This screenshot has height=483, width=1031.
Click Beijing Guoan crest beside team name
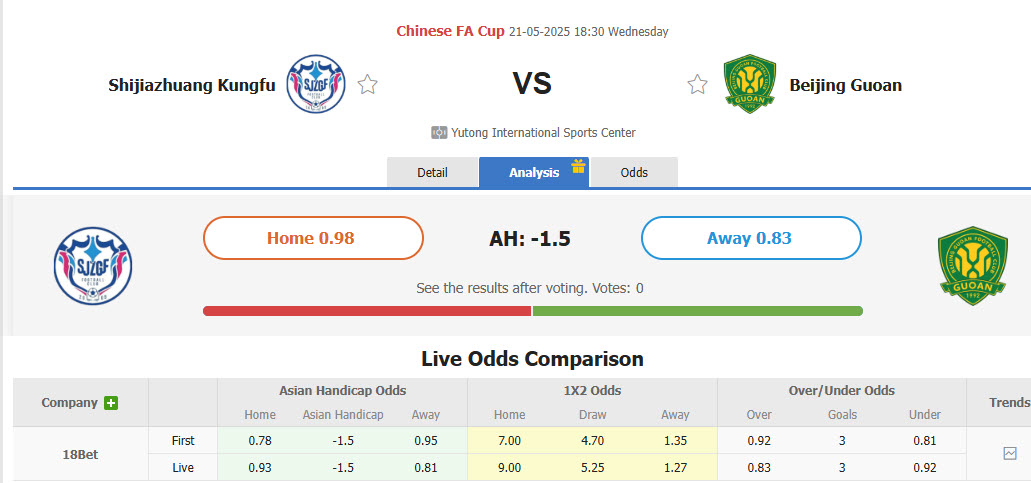750,84
